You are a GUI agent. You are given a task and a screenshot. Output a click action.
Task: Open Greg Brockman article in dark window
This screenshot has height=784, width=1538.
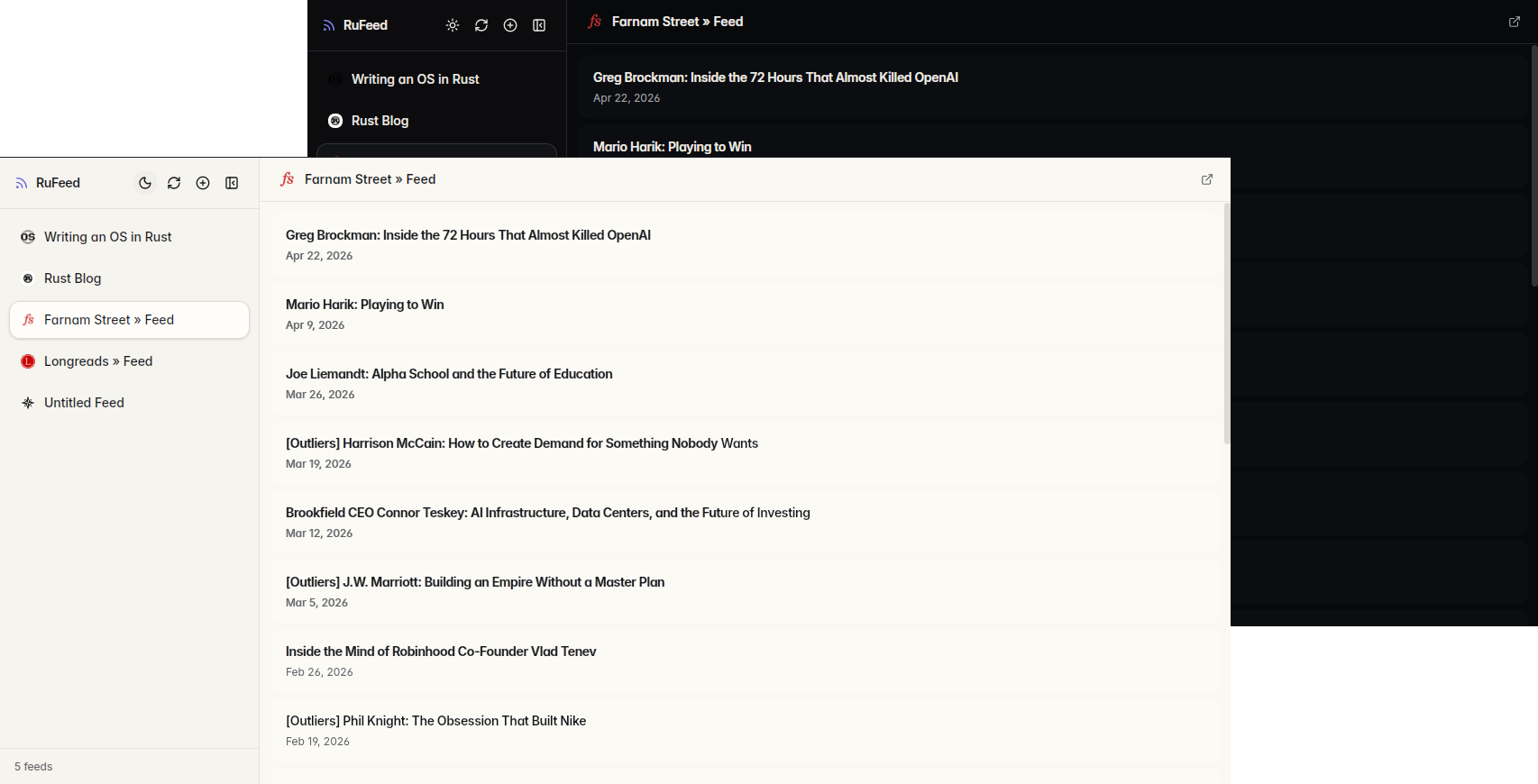[1052, 87]
